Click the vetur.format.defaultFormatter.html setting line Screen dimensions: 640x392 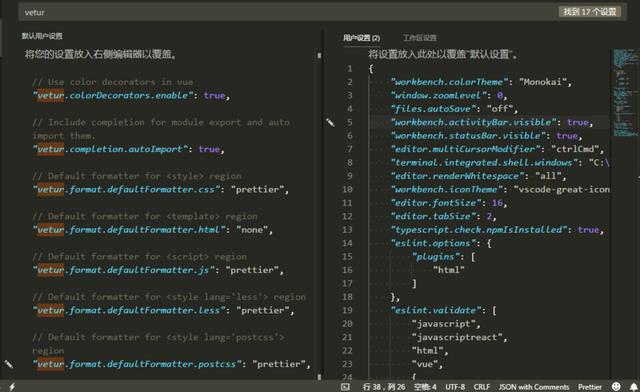[152, 230]
